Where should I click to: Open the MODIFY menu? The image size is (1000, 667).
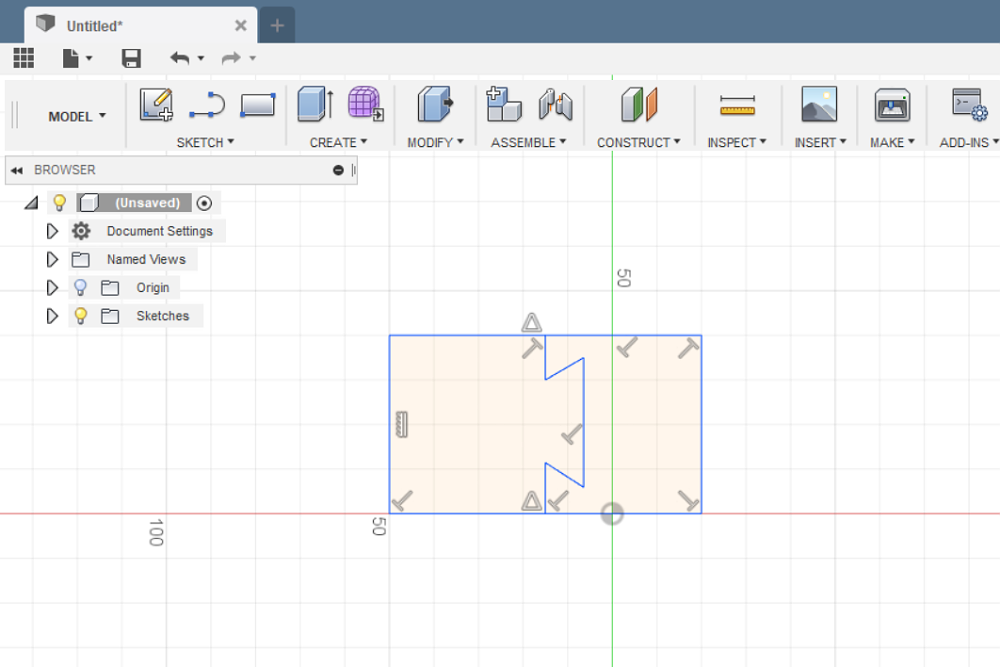tap(435, 142)
